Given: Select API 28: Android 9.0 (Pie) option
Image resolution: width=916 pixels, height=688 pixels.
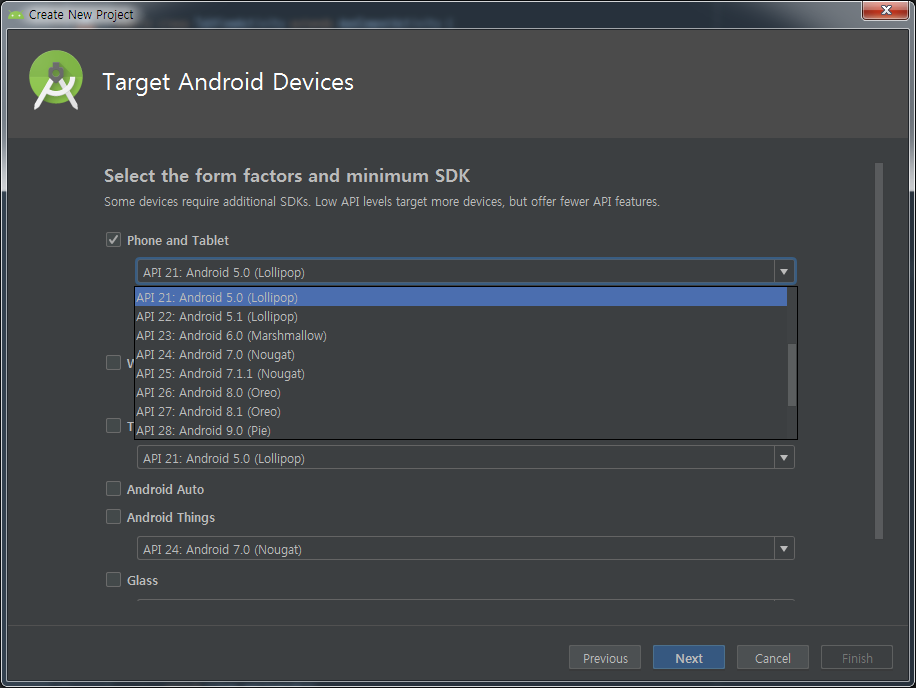Looking at the screenshot, I should (x=461, y=430).
